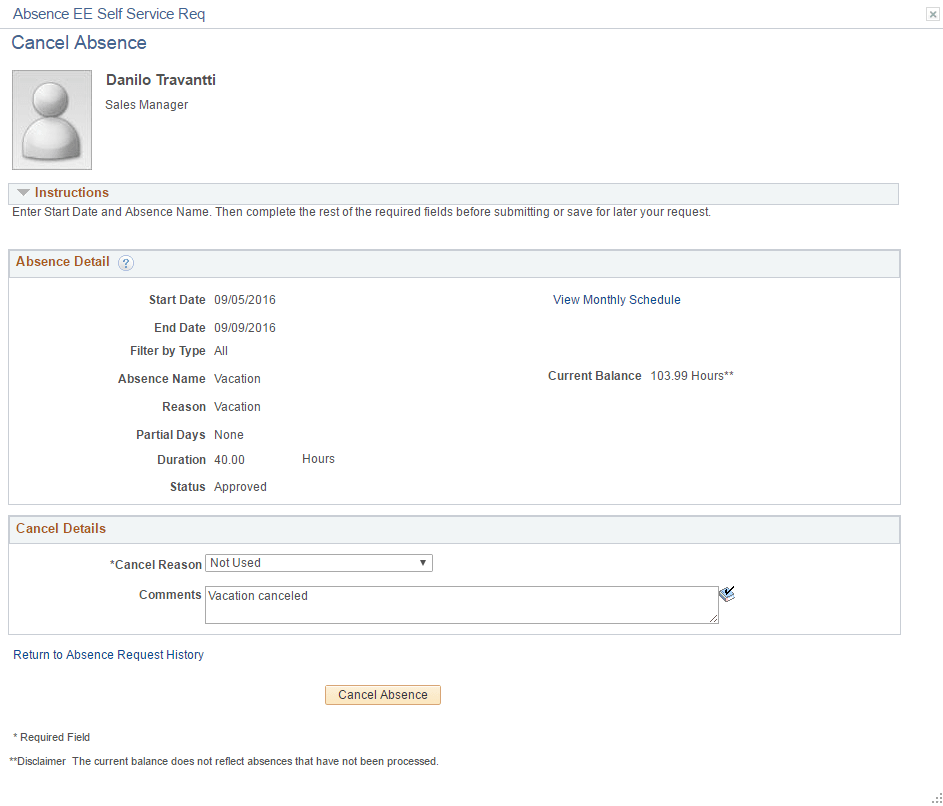943x806 pixels.
Task: Collapse the Instructions section triangle
Action: point(22,192)
